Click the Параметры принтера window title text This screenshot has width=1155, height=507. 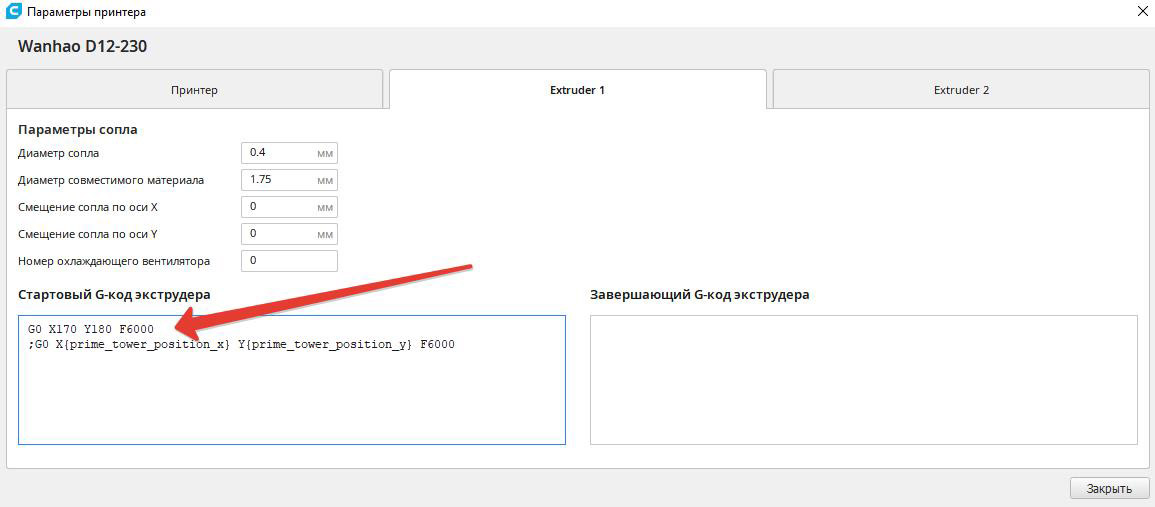(86, 13)
